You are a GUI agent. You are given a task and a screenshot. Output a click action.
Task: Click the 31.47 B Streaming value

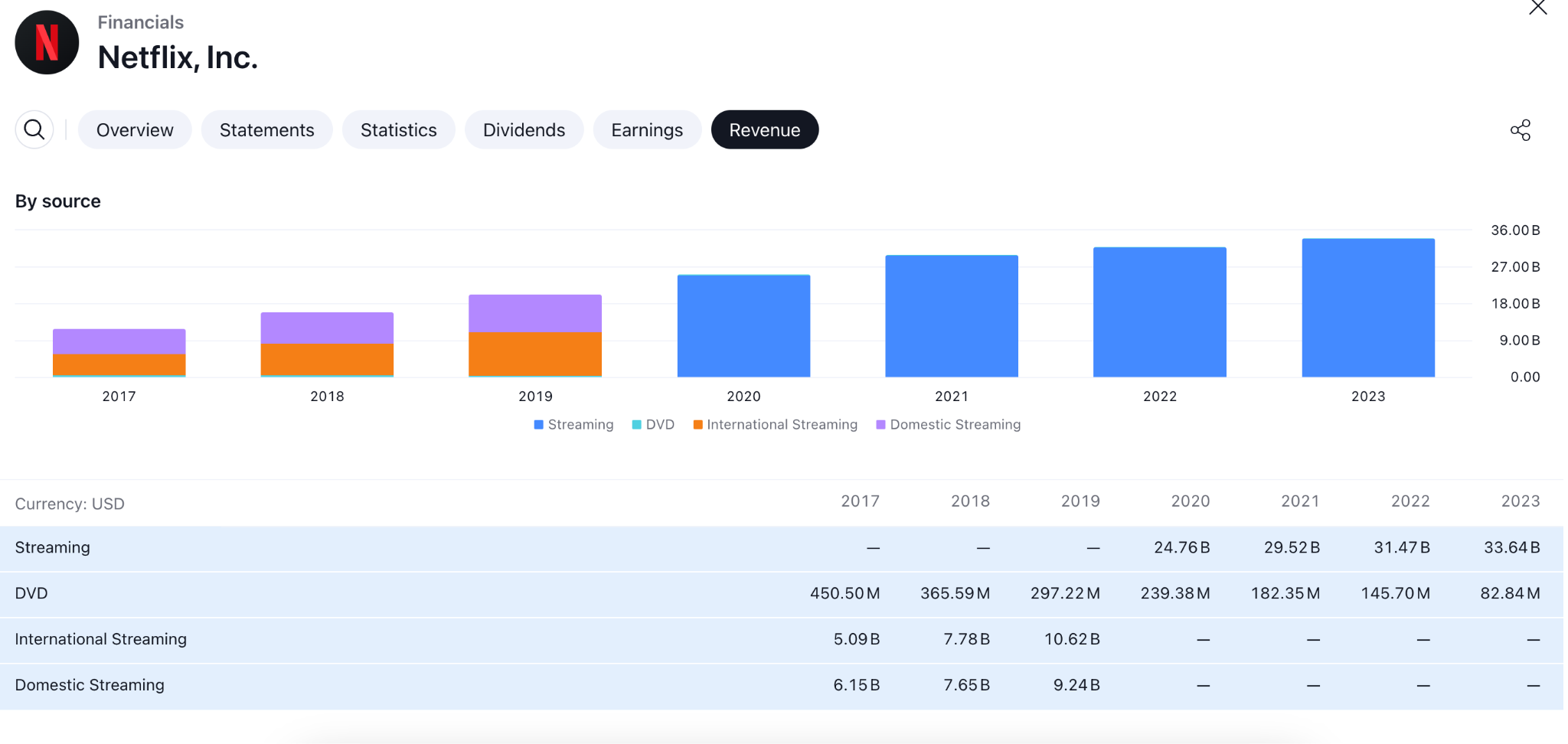[x=1402, y=547]
